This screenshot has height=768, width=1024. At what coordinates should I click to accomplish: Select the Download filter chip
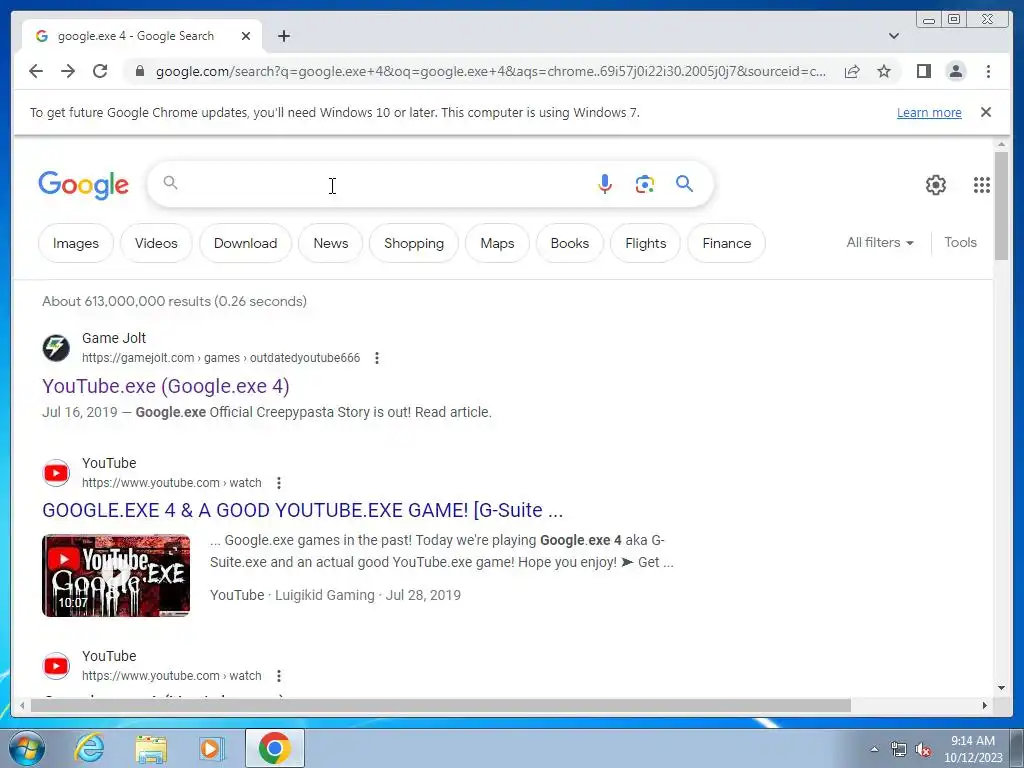point(246,243)
